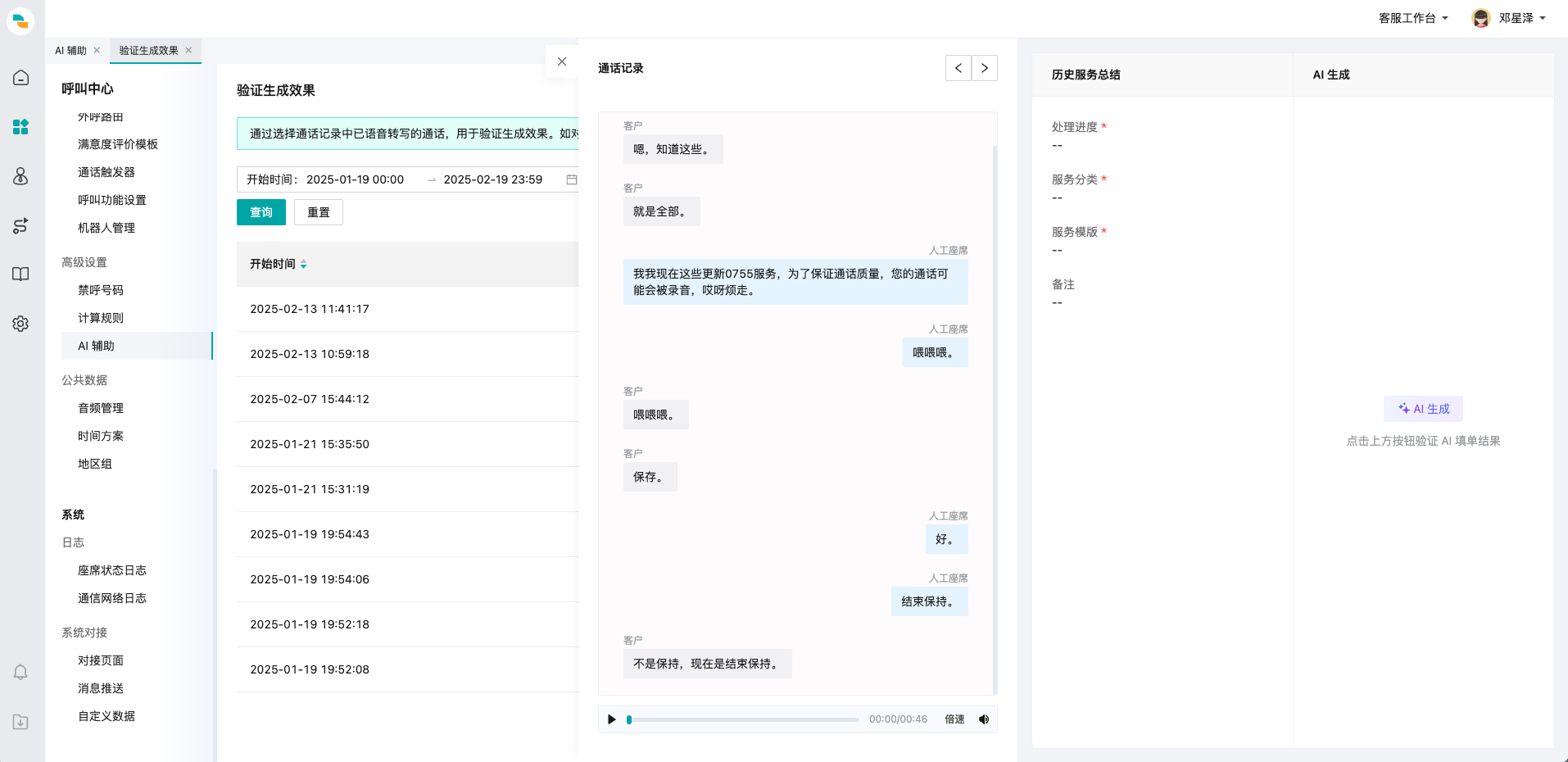Select the teal grid apps icon
The height and width of the screenshot is (762, 1568).
pos(20,127)
